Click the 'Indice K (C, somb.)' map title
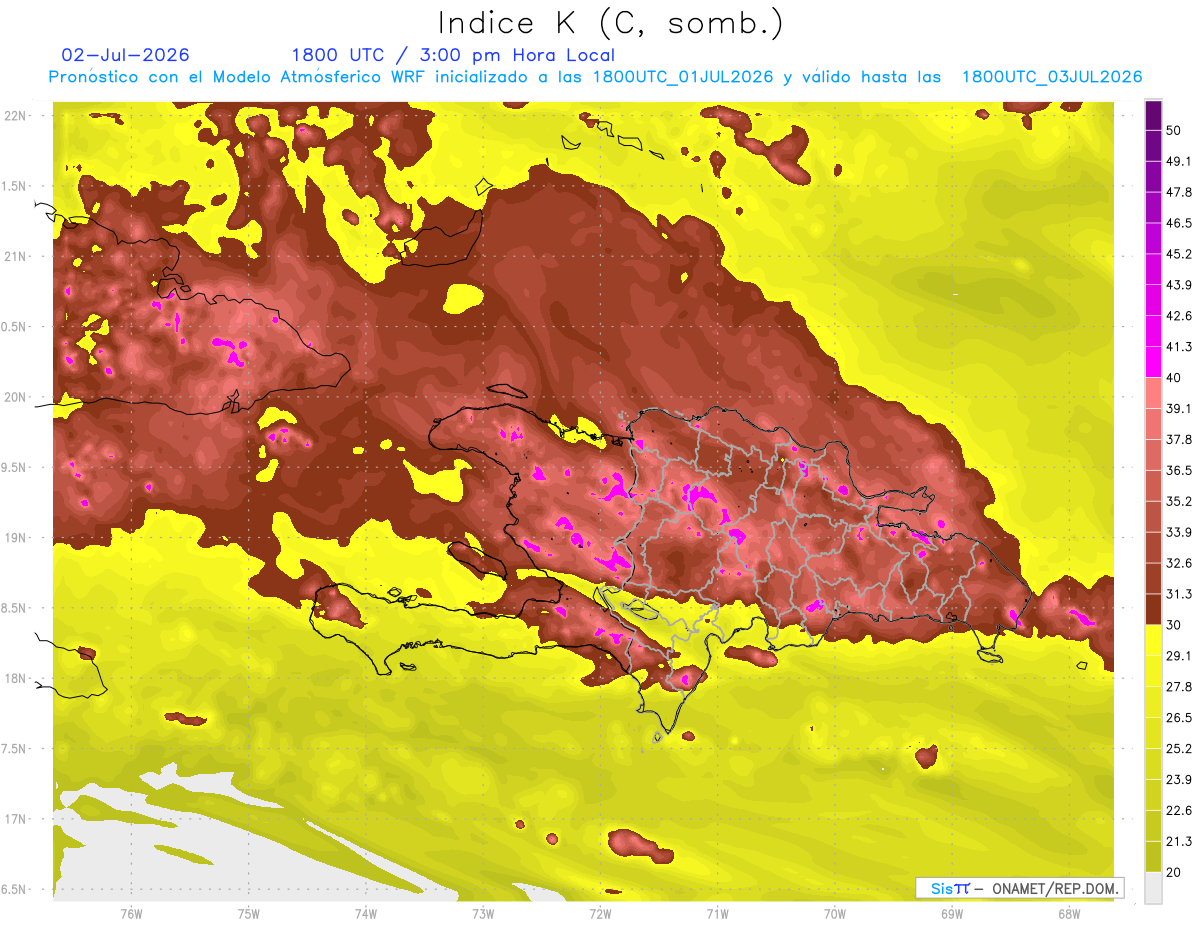This screenshot has width=1200, height=927. [x=610, y=23]
